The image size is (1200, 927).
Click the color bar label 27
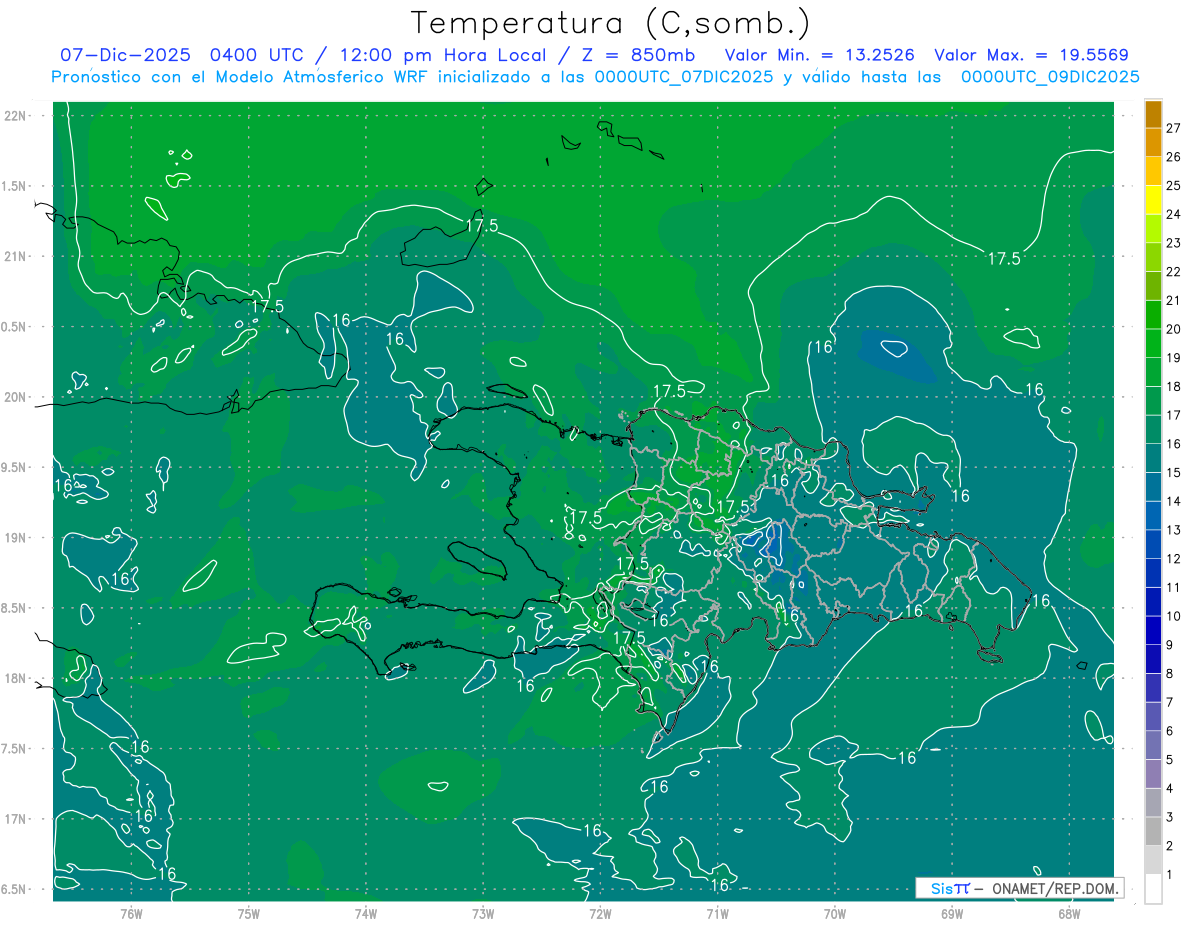click(x=1173, y=128)
